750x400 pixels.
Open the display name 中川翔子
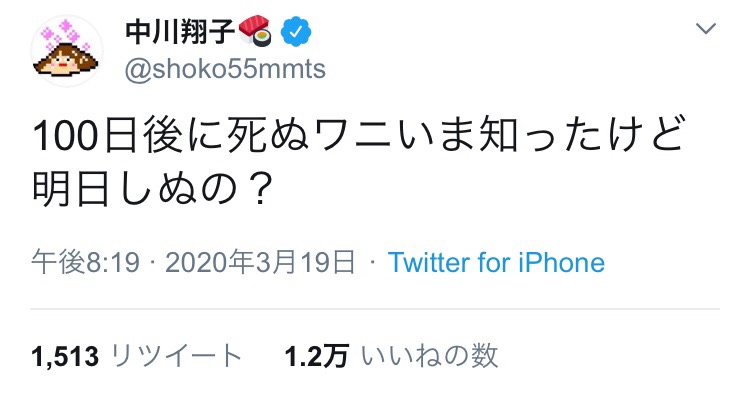pos(180,32)
